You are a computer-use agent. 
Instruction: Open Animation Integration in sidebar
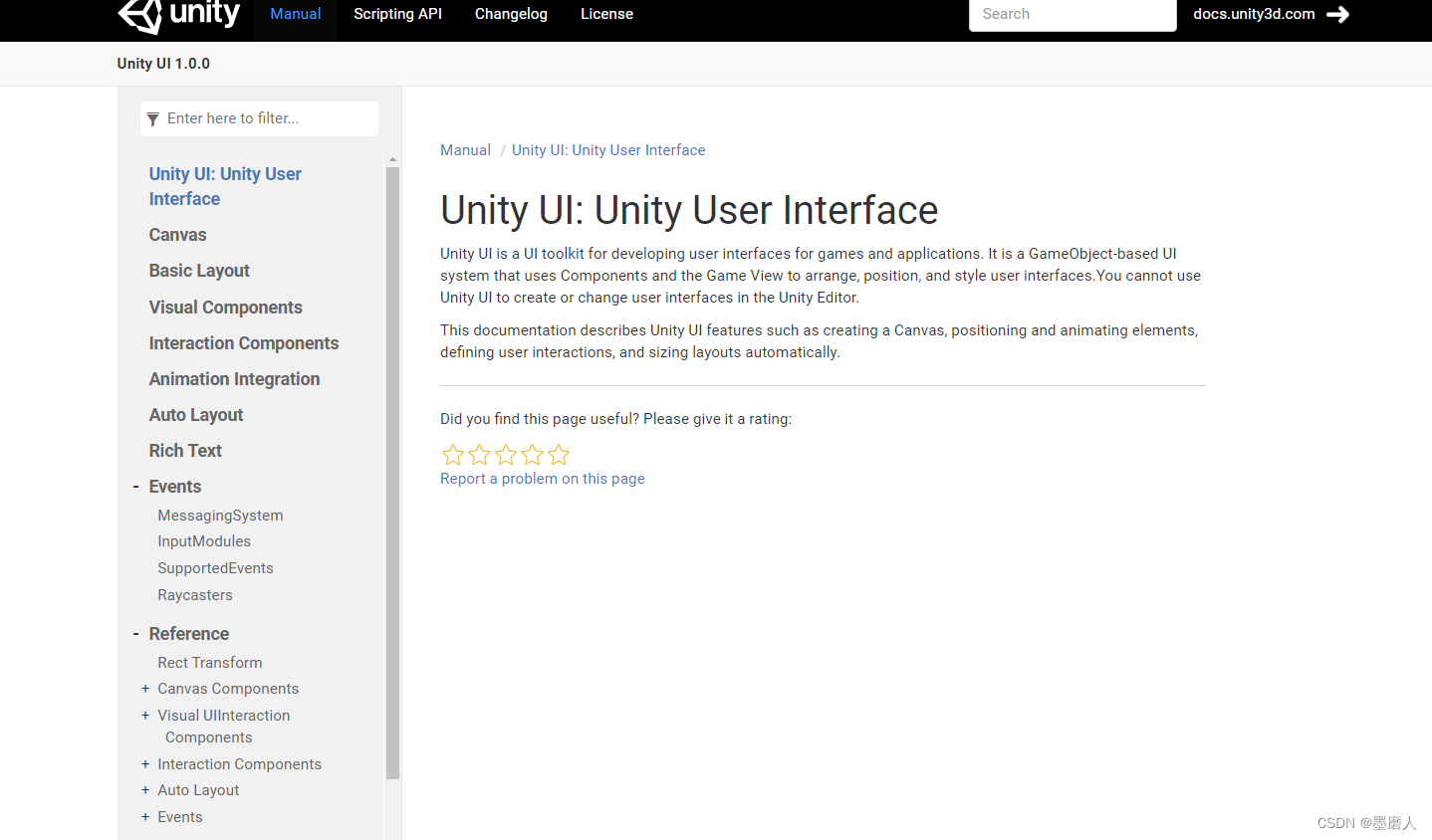tap(234, 379)
